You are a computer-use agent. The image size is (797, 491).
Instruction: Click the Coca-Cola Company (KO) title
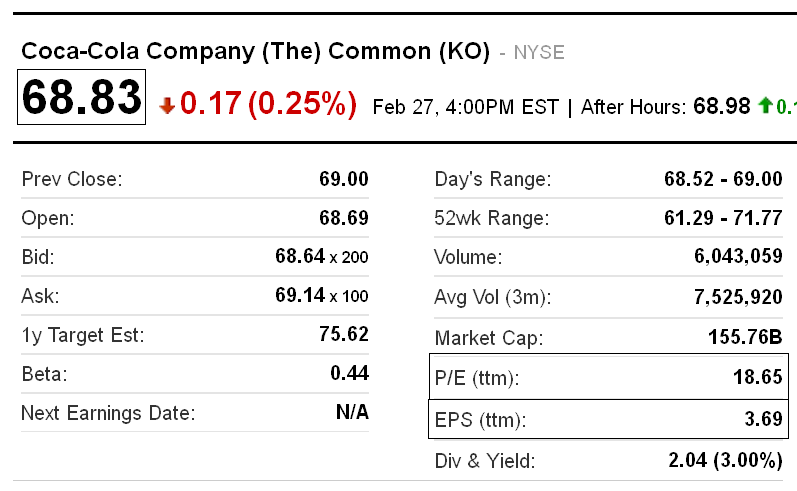point(255,51)
